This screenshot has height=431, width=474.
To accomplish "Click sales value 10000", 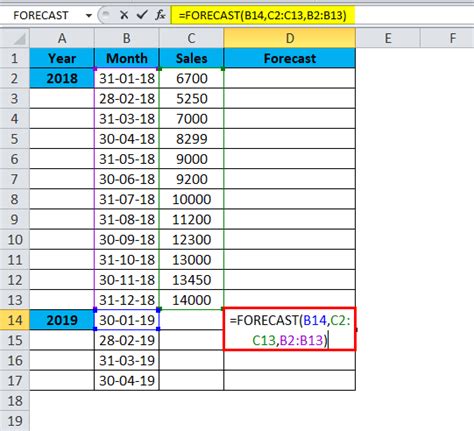I will click(x=191, y=199).
